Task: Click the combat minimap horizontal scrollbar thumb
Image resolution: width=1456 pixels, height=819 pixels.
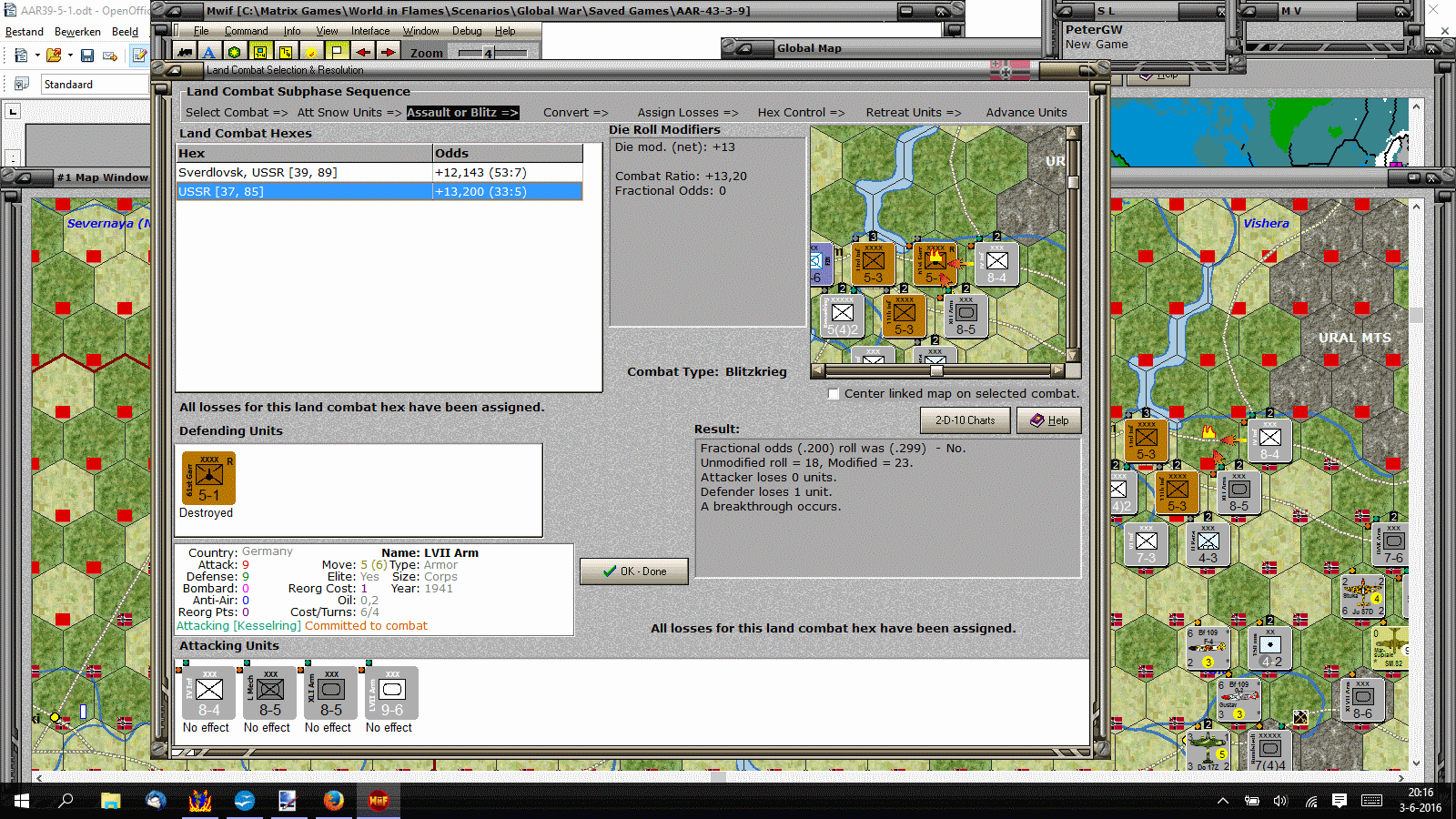Action: 936,370
